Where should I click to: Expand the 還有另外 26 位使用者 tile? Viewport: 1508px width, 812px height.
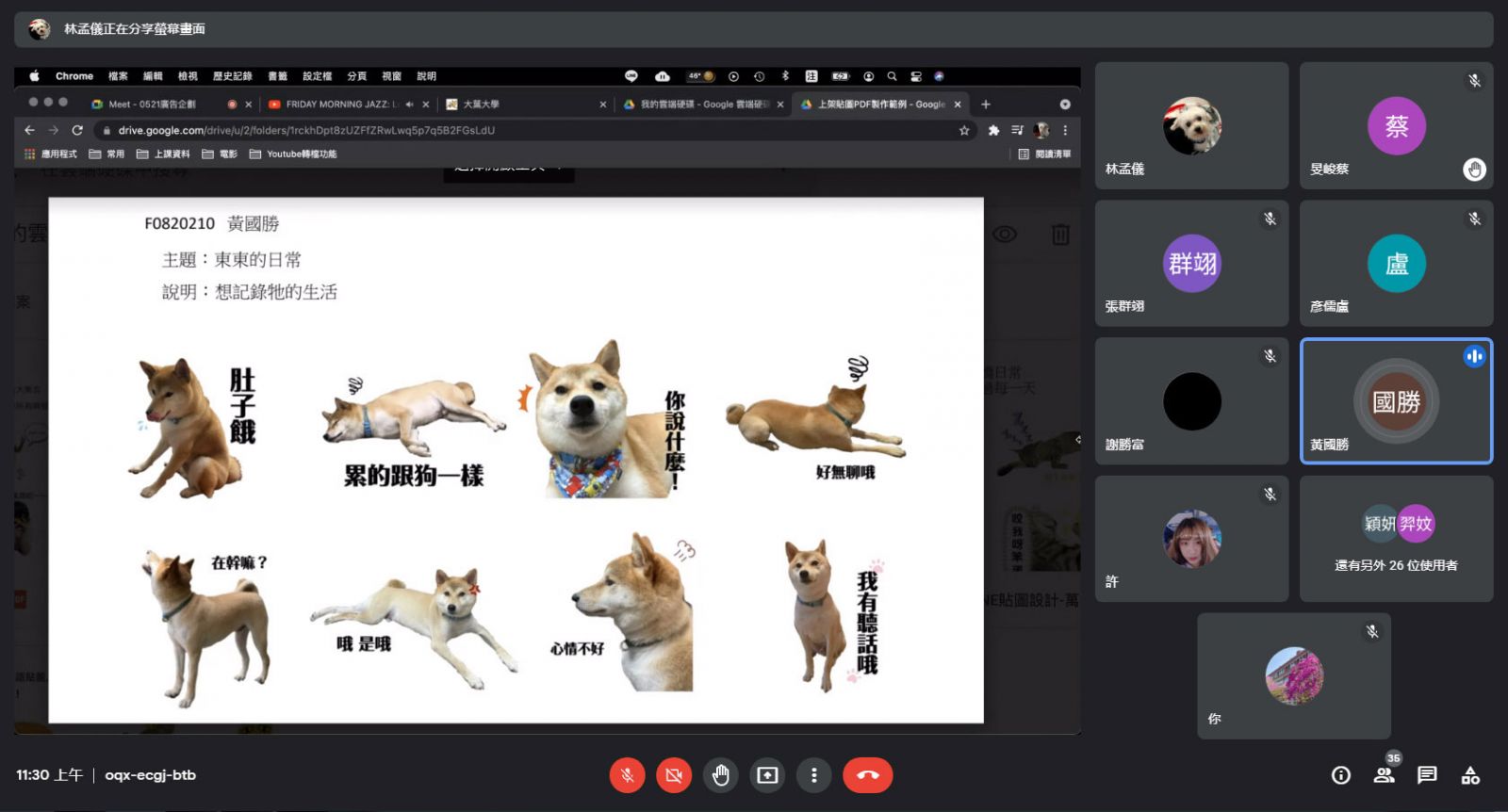pos(1396,539)
